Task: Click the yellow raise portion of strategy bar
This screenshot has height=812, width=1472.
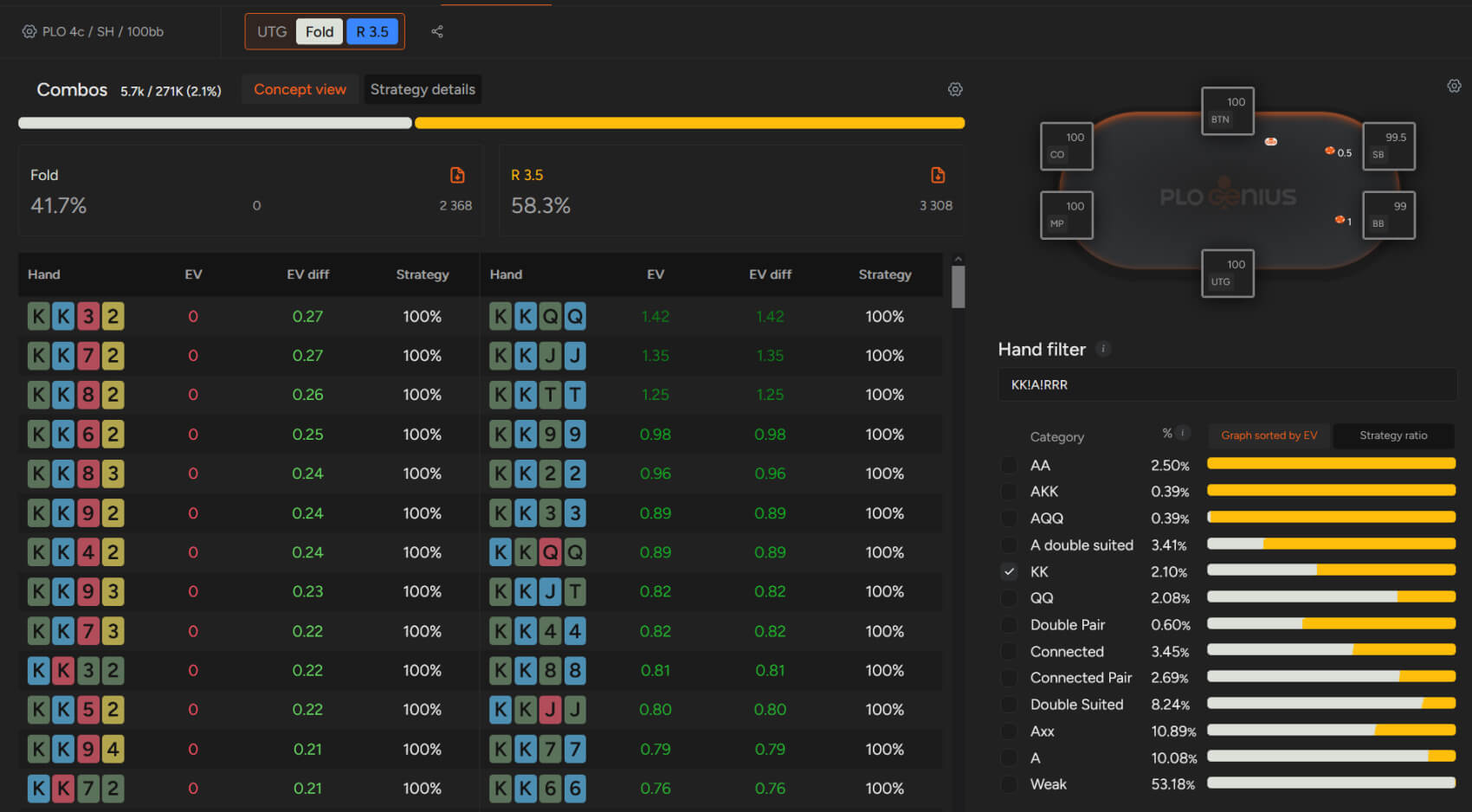Action: click(689, 123)
